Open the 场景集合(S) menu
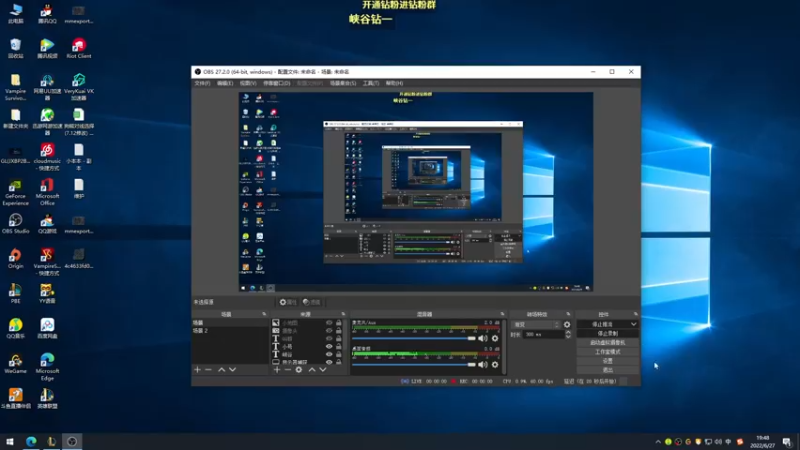 click(343, 83)
